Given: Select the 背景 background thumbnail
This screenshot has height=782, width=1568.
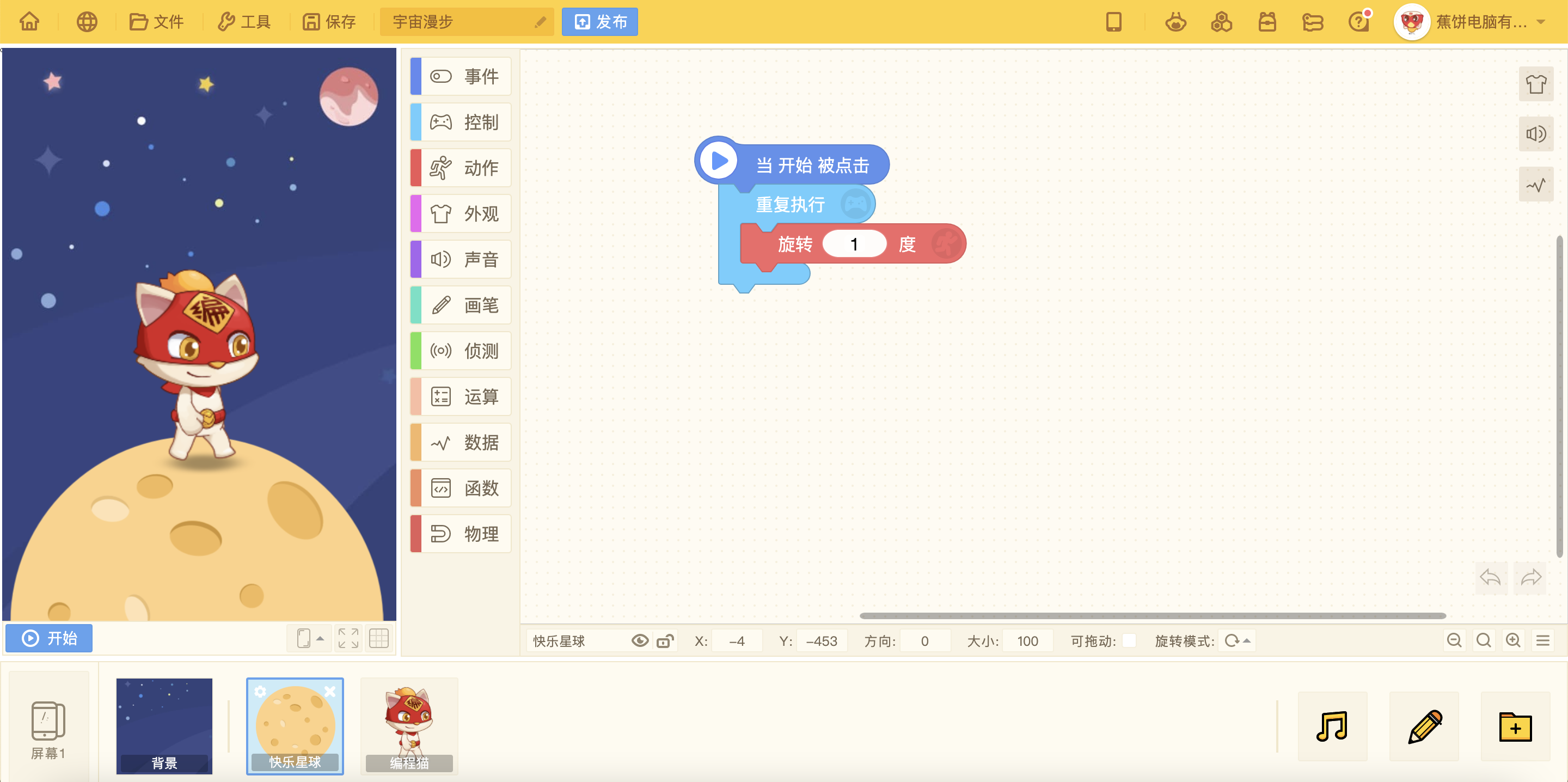Looking at the screenshot, I should (x=164, y=726).
